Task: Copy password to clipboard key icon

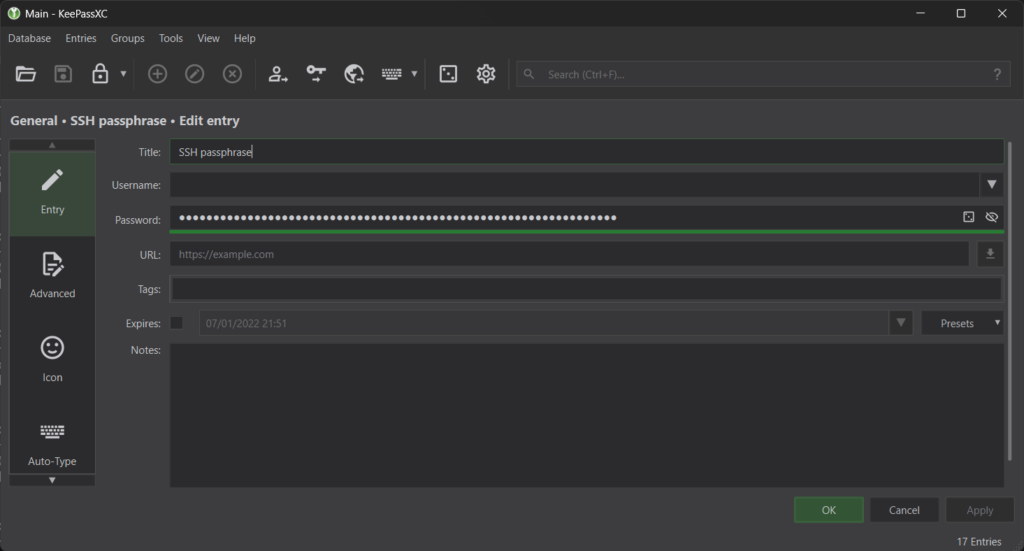Action: coord(316,74)
